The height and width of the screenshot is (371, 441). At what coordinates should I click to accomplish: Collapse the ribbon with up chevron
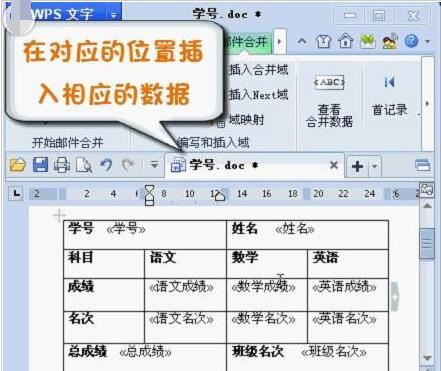tap(302, 42)
